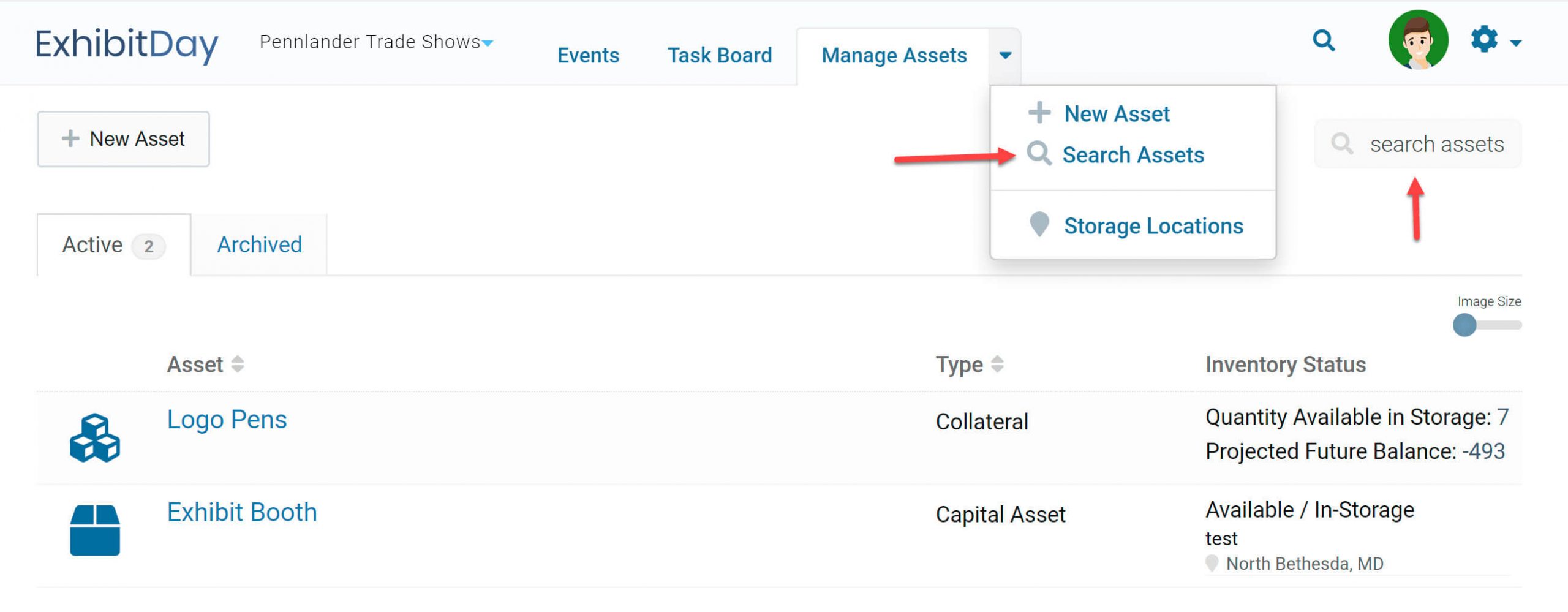Viewport: 1568px width, 612px height.
Task: Open the Events tab
Action: [588, 56]
